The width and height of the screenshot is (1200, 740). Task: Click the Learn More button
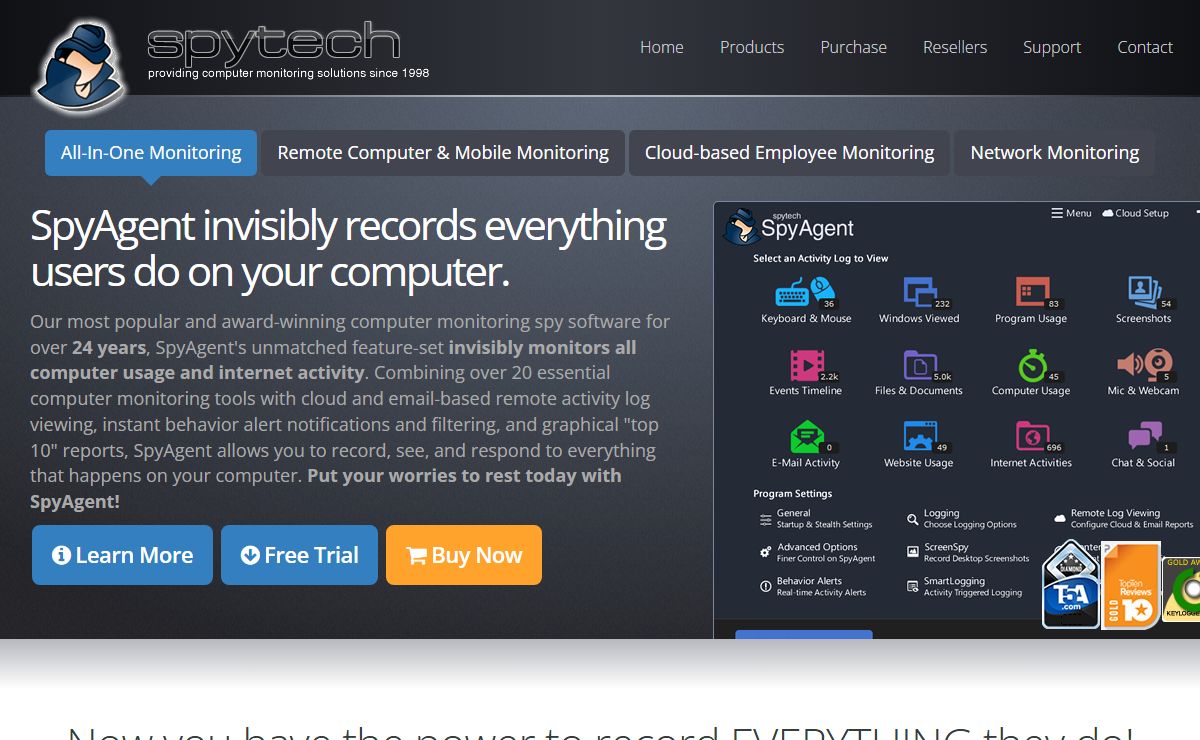(x=122, y=555)
